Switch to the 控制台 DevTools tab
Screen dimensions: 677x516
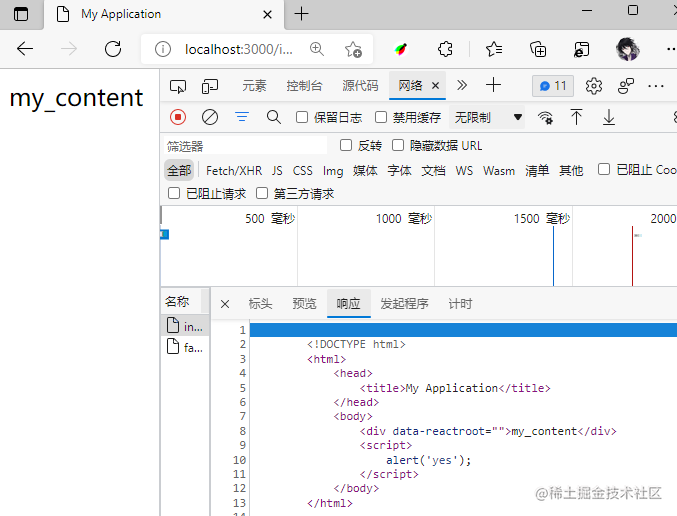click(304, 86)
